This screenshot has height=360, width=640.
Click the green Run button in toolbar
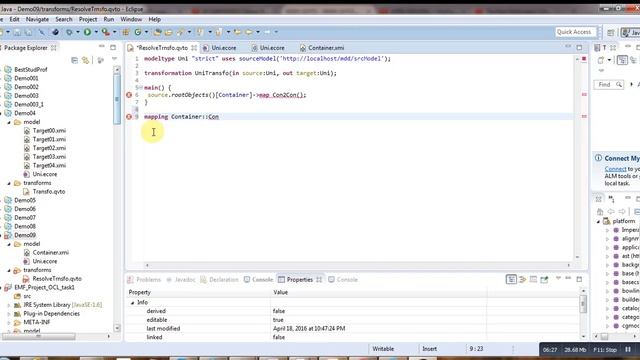[x=87, y=32]
